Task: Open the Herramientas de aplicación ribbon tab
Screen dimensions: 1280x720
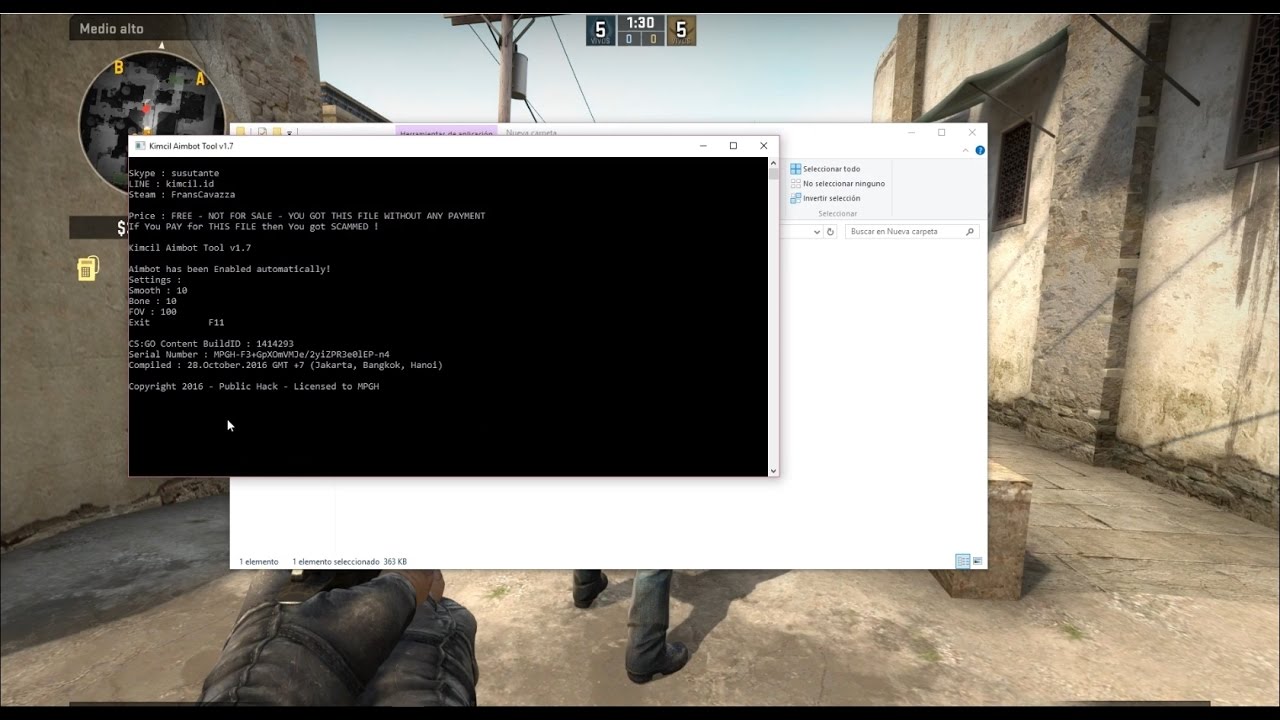Action: 447,132
